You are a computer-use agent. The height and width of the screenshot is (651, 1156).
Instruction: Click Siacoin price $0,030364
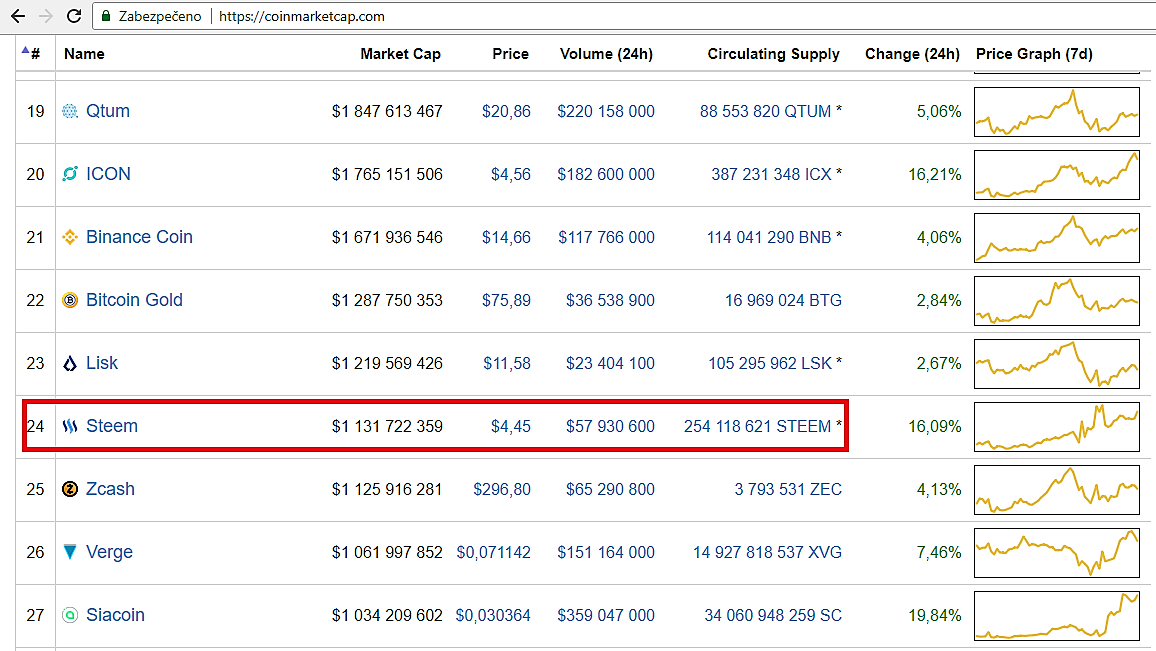pos(492,615)
